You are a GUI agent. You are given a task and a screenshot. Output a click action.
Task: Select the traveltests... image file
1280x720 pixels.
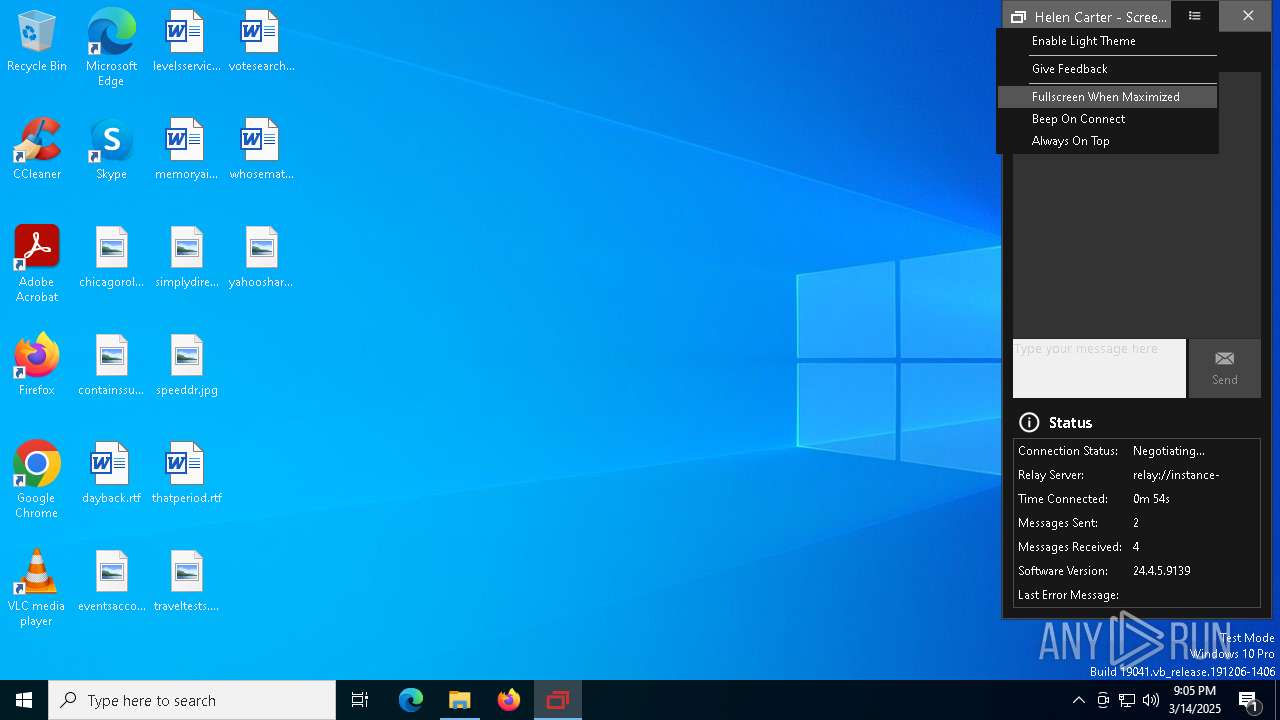tap(186, 581)
